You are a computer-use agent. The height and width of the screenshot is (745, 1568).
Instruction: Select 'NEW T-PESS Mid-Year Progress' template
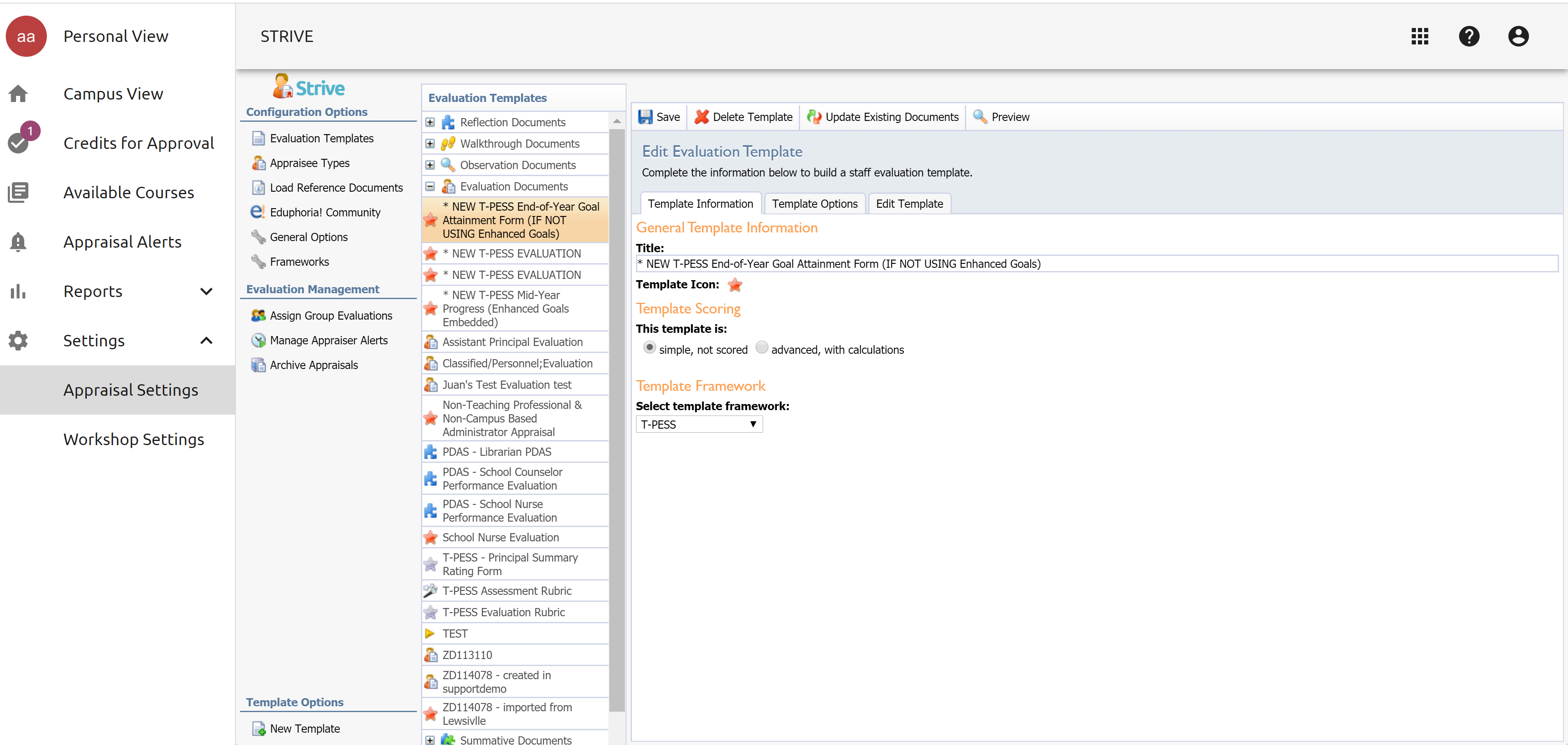click(x=515, y=308)
